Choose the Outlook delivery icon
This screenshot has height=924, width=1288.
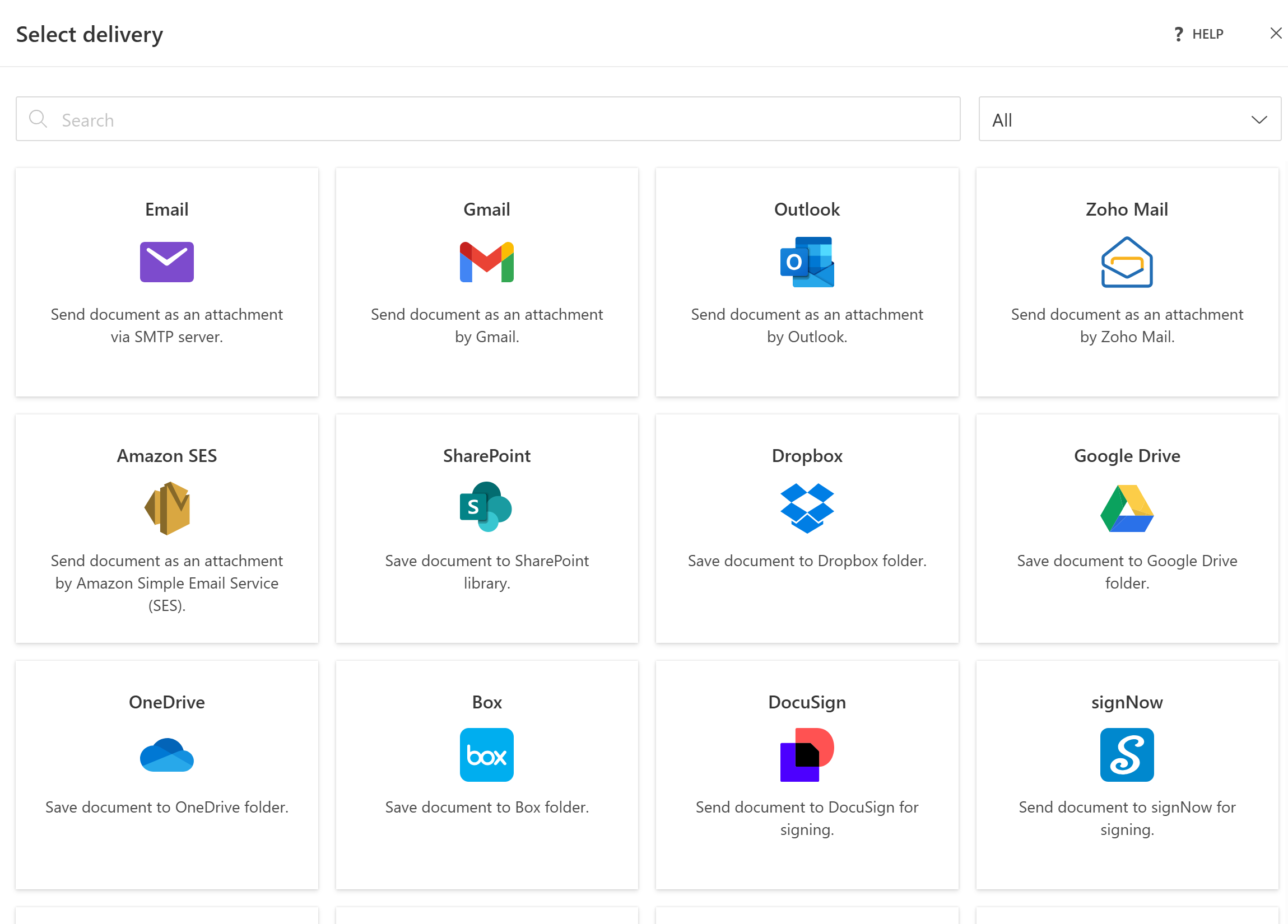click(x=806, y=262)
